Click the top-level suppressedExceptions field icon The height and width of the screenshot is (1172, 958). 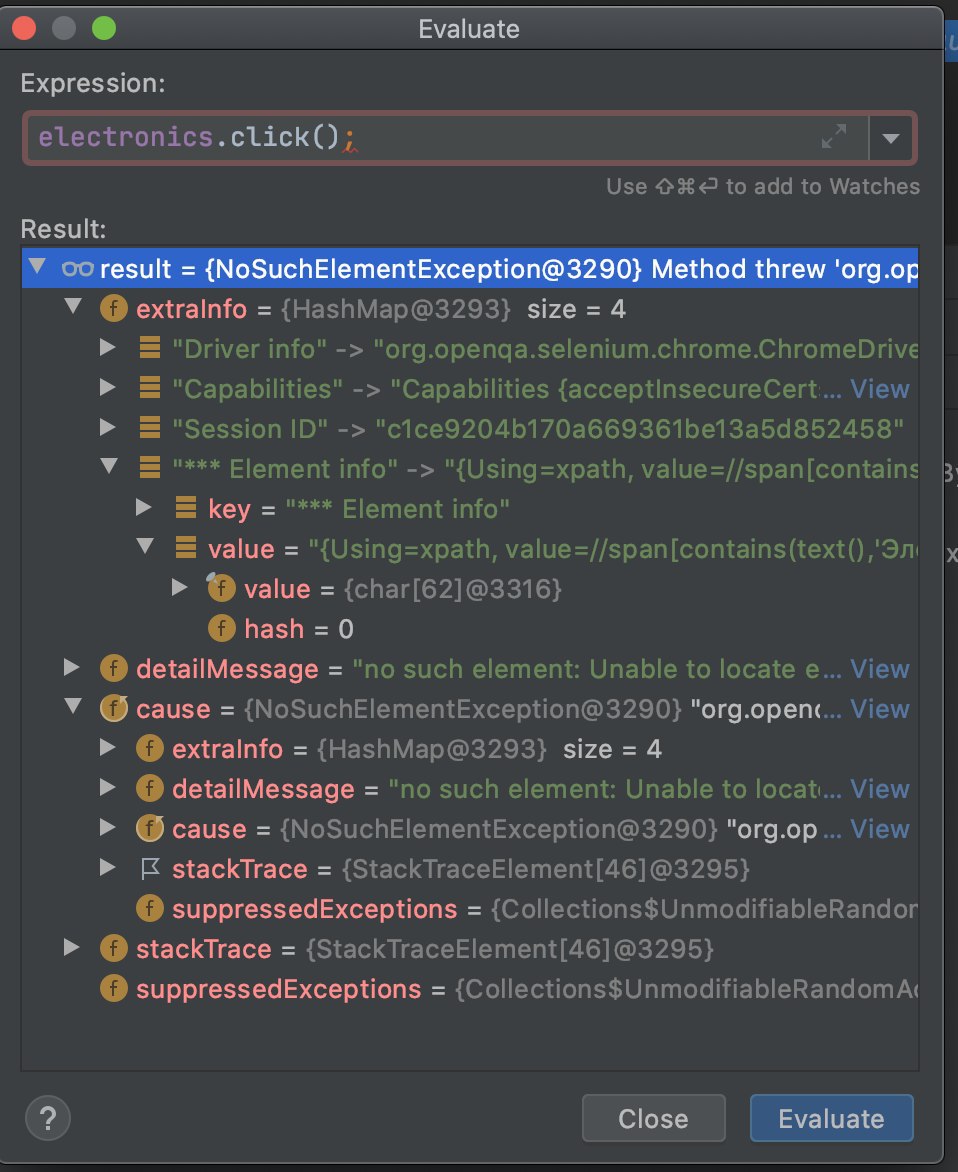click(x=113, y=989)
